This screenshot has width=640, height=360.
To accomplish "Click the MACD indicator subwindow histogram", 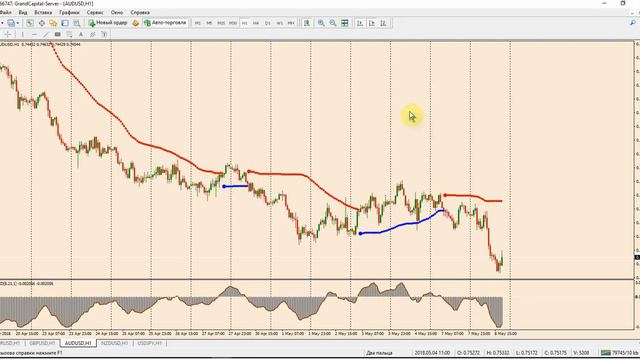I will 251,304.
